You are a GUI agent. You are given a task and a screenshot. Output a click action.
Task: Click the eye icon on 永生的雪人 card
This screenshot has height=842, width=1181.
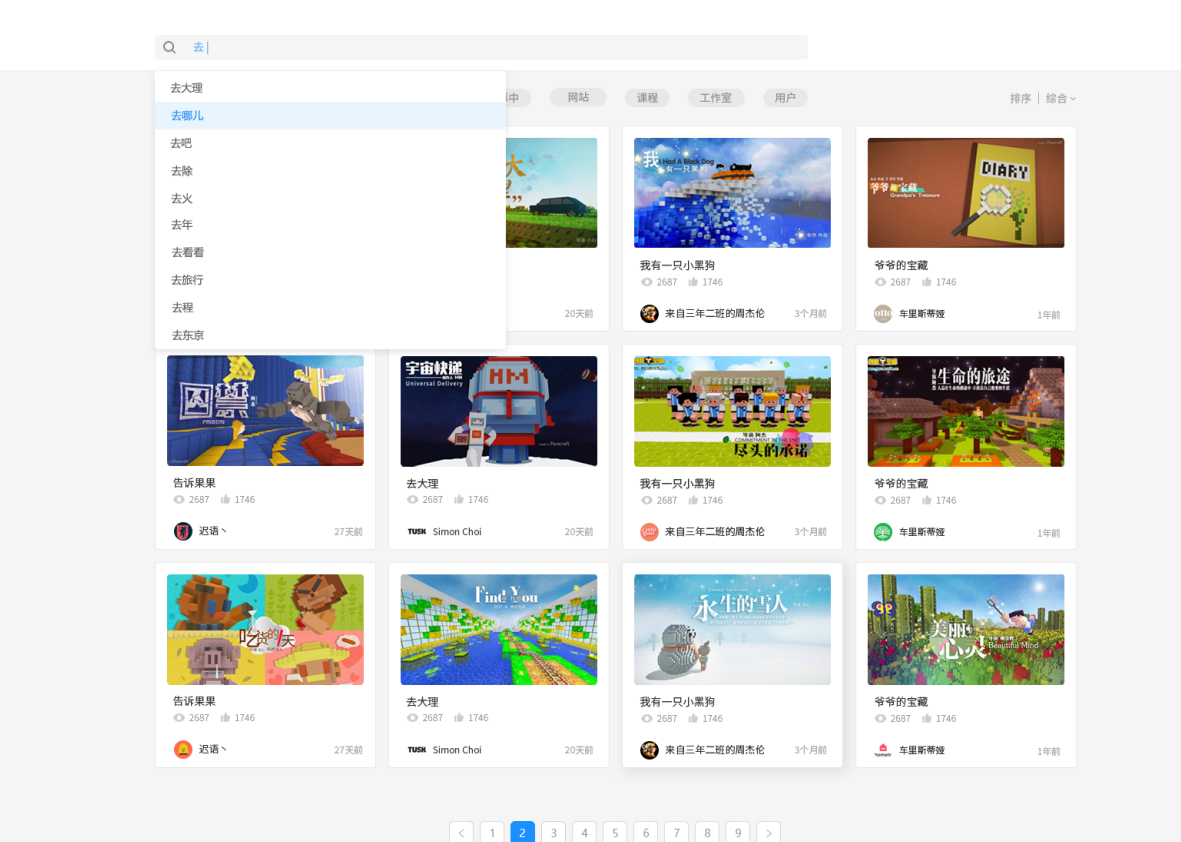[647, 718]
